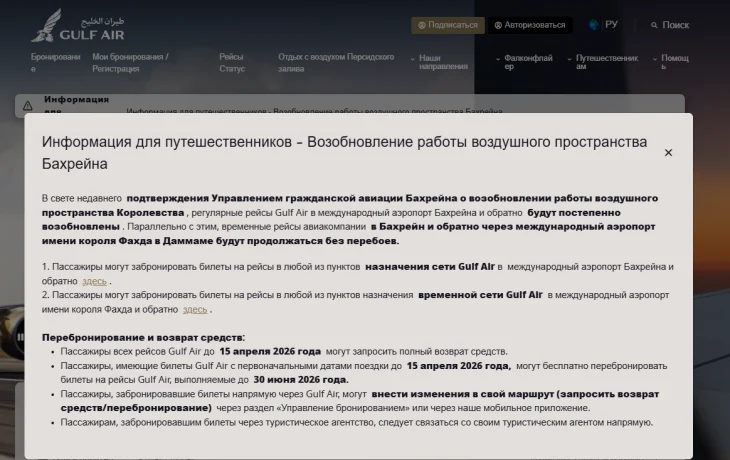The image size is (730, 460).
Task: Click the dialog title Информация для путешественников
Action: [x=344, y=153]
